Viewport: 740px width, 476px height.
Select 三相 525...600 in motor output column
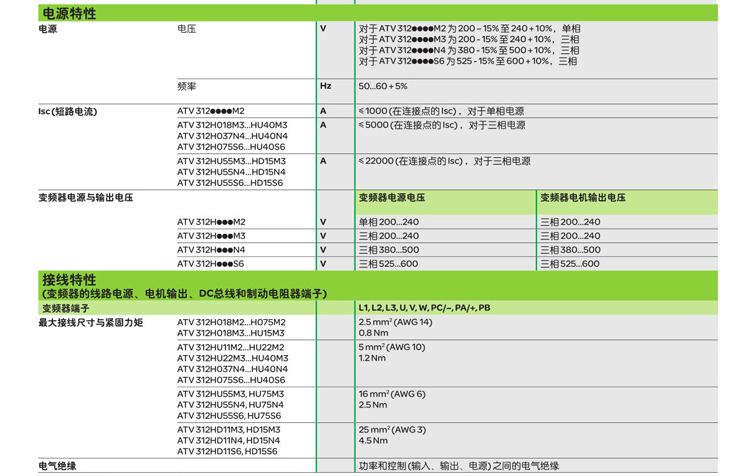[x=570, y=264]
